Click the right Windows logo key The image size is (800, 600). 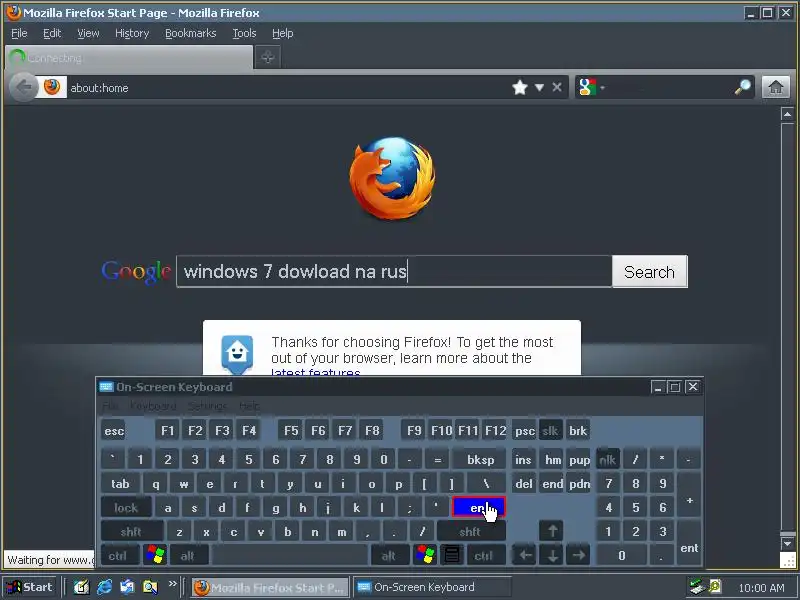point(425,555)
